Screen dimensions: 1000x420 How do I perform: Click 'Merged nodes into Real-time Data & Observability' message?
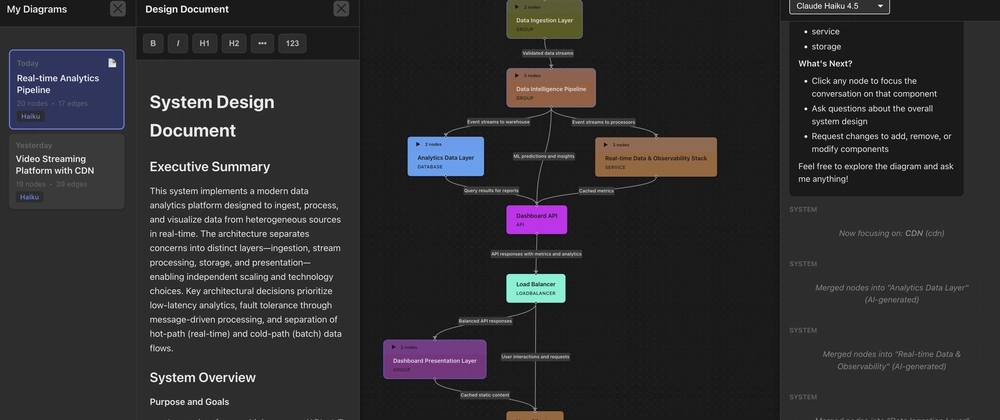point(891,360)
